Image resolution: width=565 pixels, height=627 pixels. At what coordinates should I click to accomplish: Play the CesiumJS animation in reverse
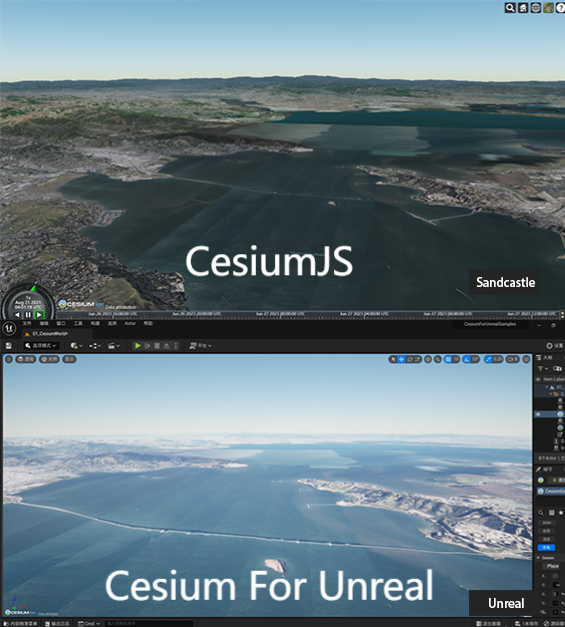[17, 315]
